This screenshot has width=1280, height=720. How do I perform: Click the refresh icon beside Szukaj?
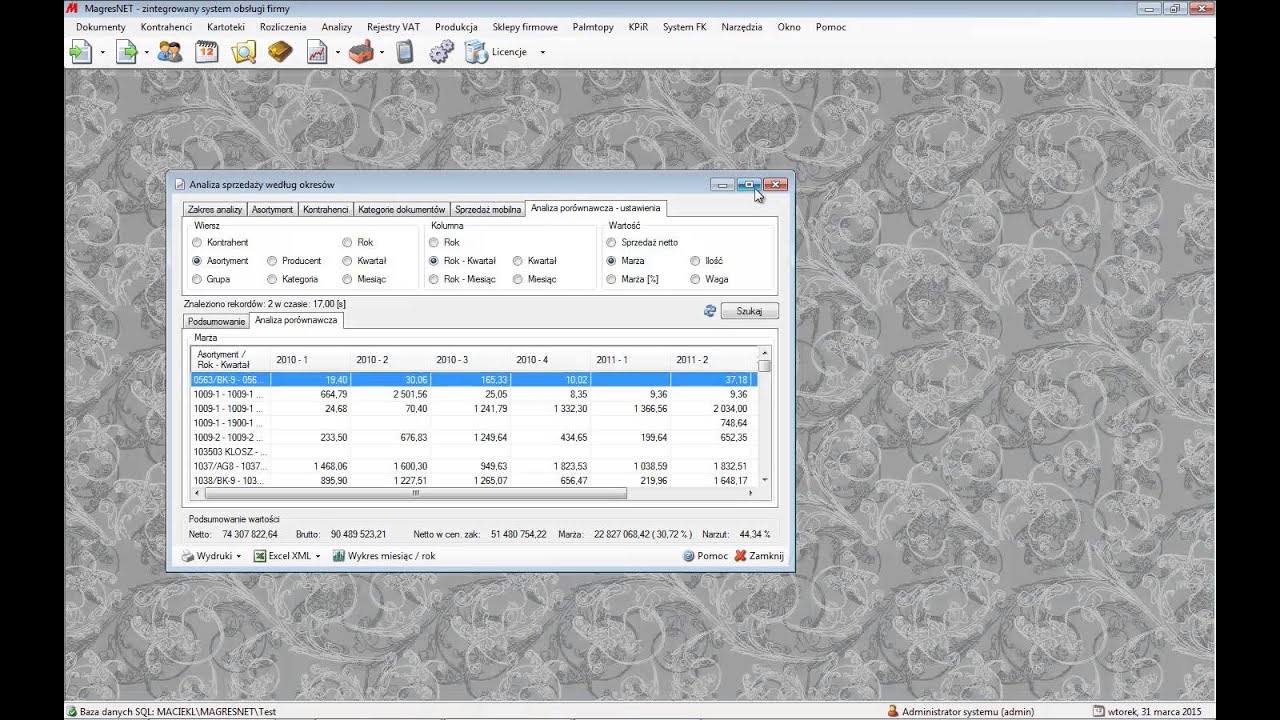tap(710, 311)
